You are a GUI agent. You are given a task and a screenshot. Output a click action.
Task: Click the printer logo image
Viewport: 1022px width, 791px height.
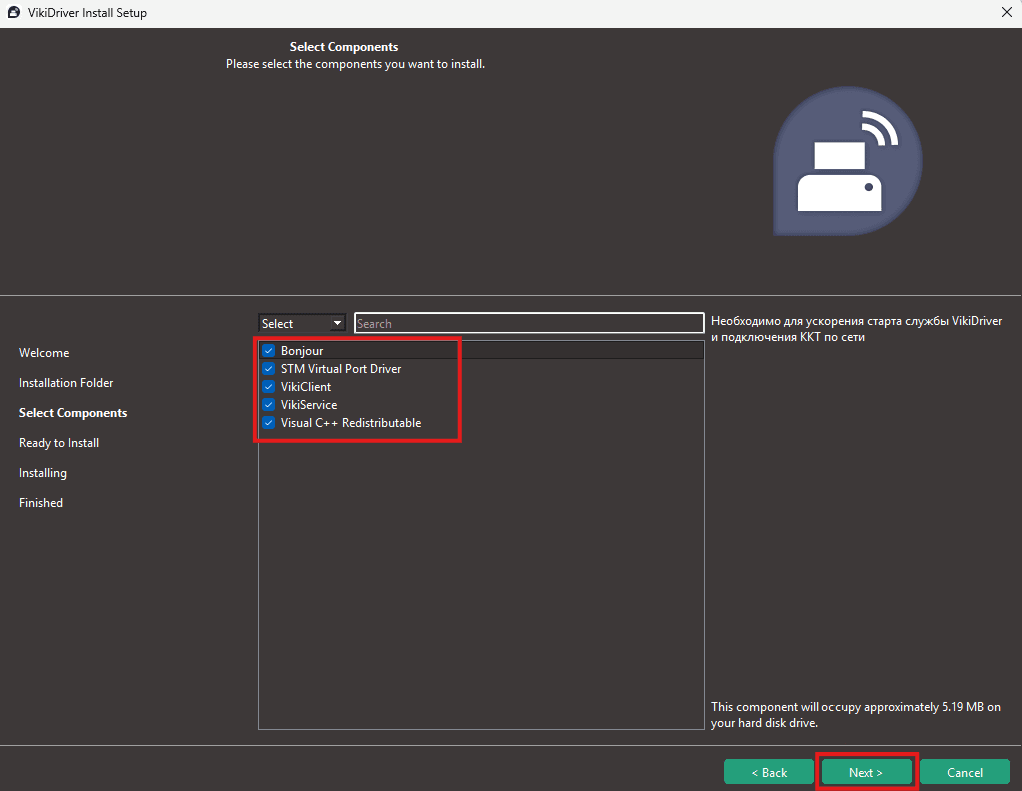(847, 162)
